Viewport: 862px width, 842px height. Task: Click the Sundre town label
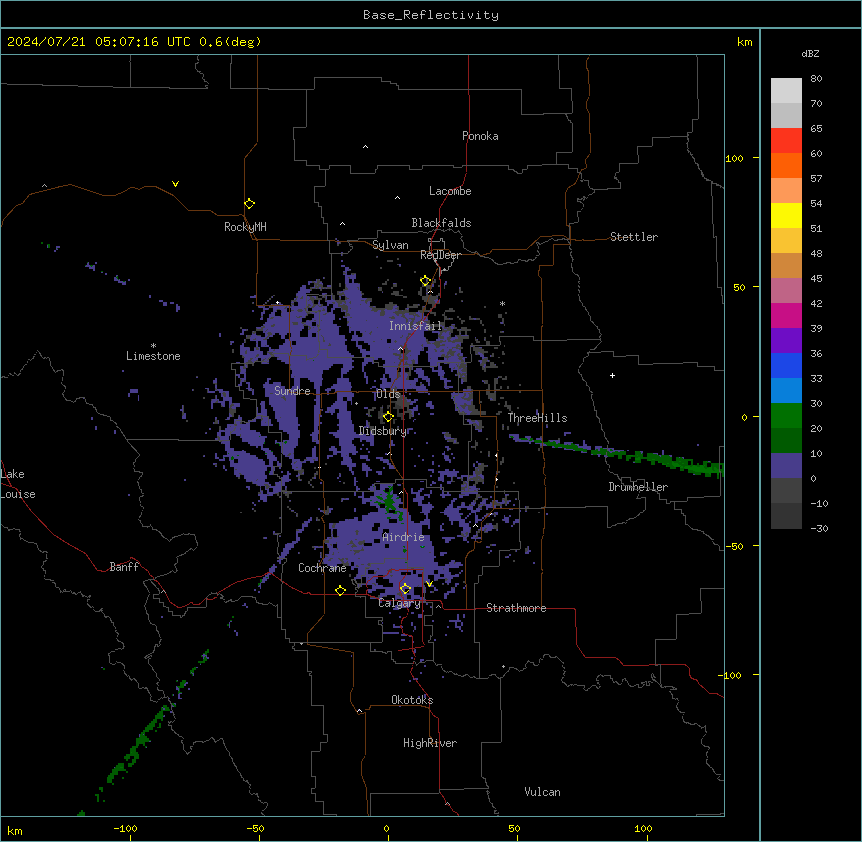[x=292, y=391]
